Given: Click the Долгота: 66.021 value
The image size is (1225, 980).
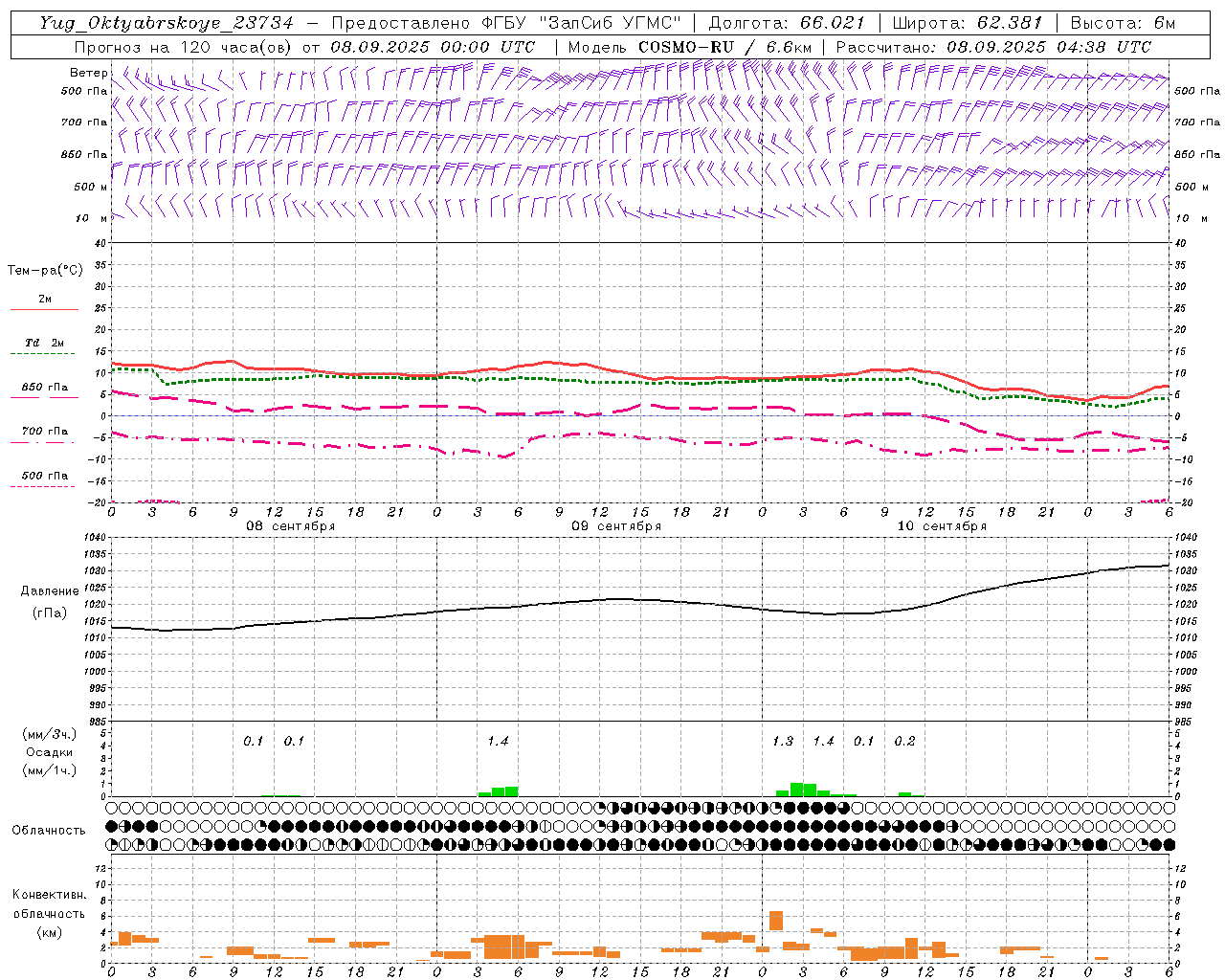Looking at the screenshot, I should point(787,23).
